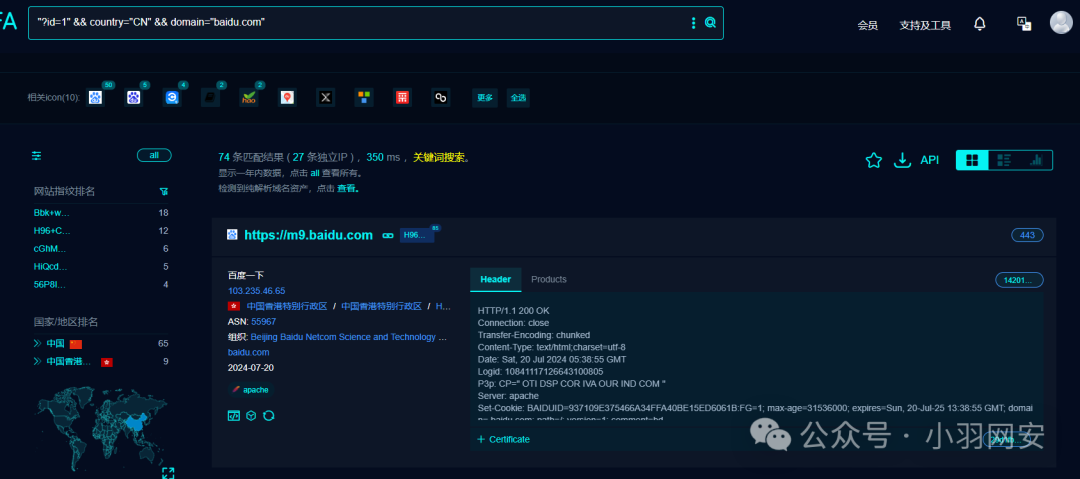Screen dimensions: 1080x479
Task: Click the Baidu favicon beside https://m9.baidu.com
Action: click(233, 235)
